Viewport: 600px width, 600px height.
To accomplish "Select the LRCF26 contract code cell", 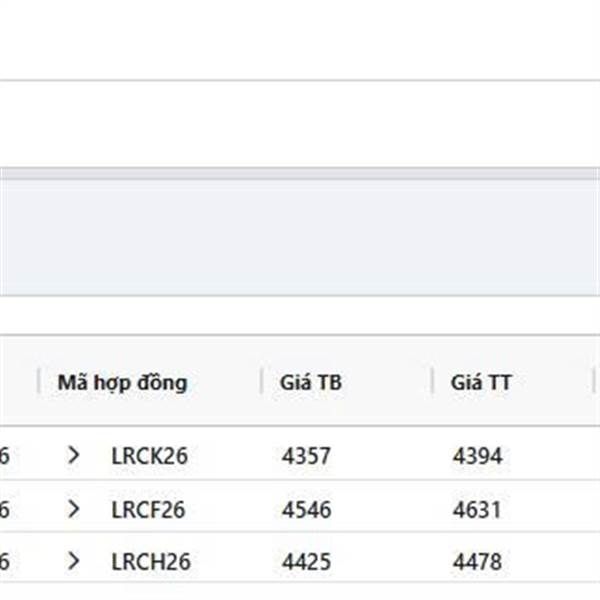I will pos(149,510).
